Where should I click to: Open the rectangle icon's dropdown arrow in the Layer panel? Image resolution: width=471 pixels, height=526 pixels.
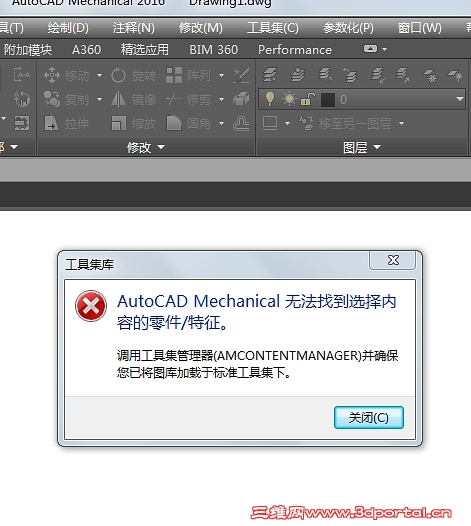[x=287, y=123]
